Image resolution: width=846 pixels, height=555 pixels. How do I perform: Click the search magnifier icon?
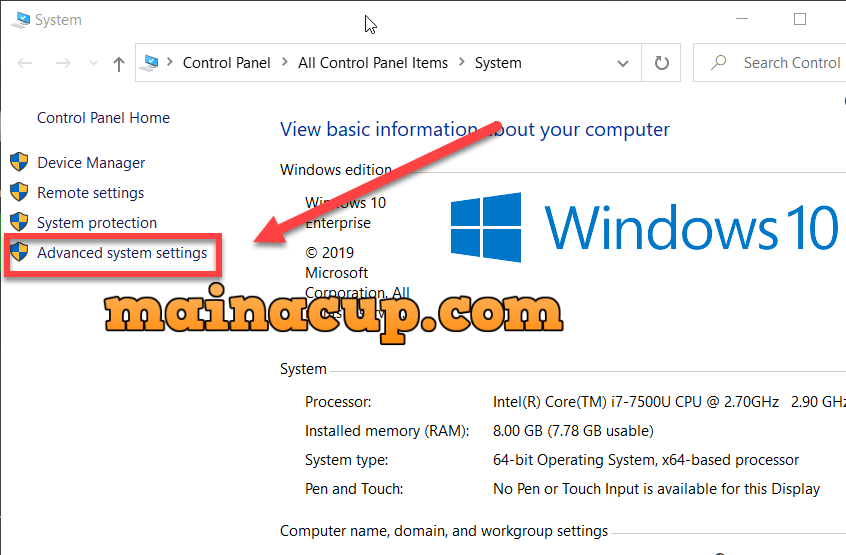[x=718, y=63]
